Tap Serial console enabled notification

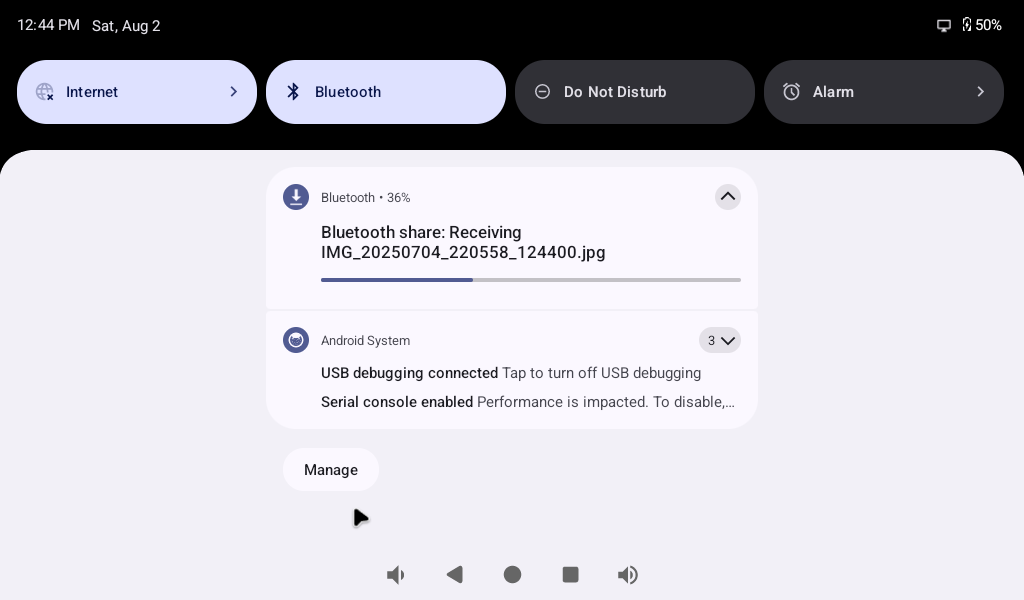pyautogui.click(x=528, y=402)
